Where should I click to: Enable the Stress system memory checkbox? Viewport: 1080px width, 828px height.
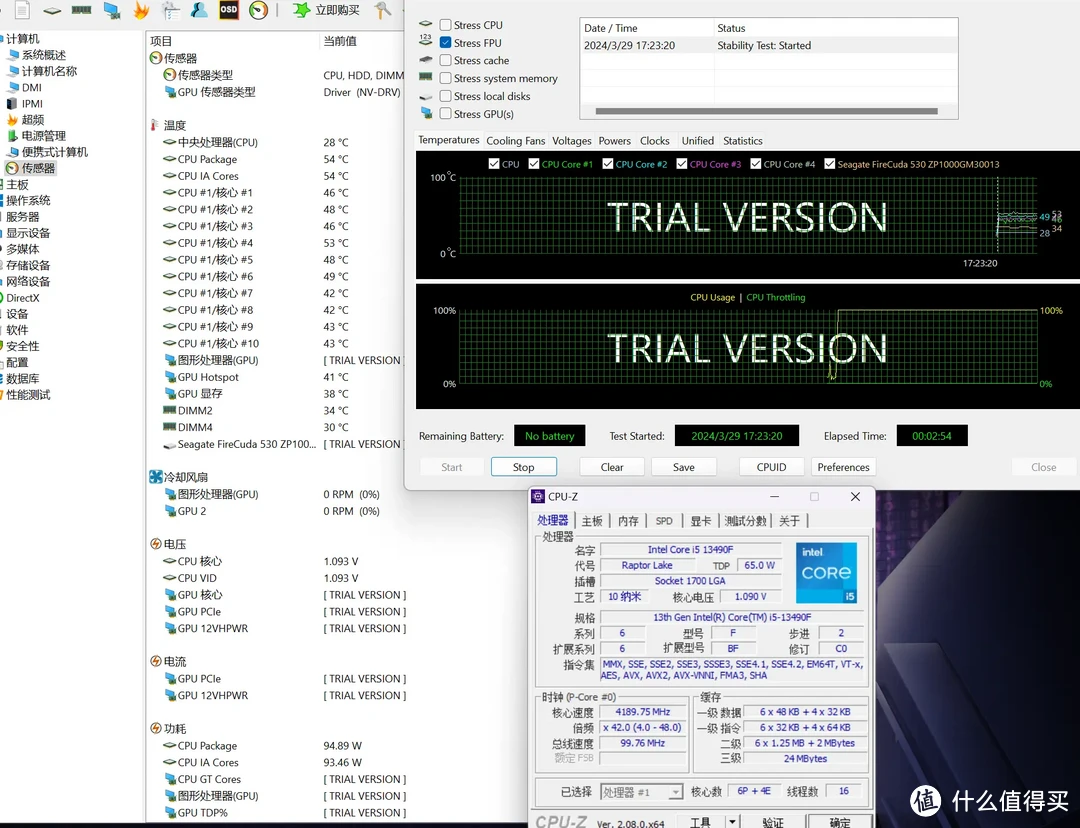pos(446,79)
